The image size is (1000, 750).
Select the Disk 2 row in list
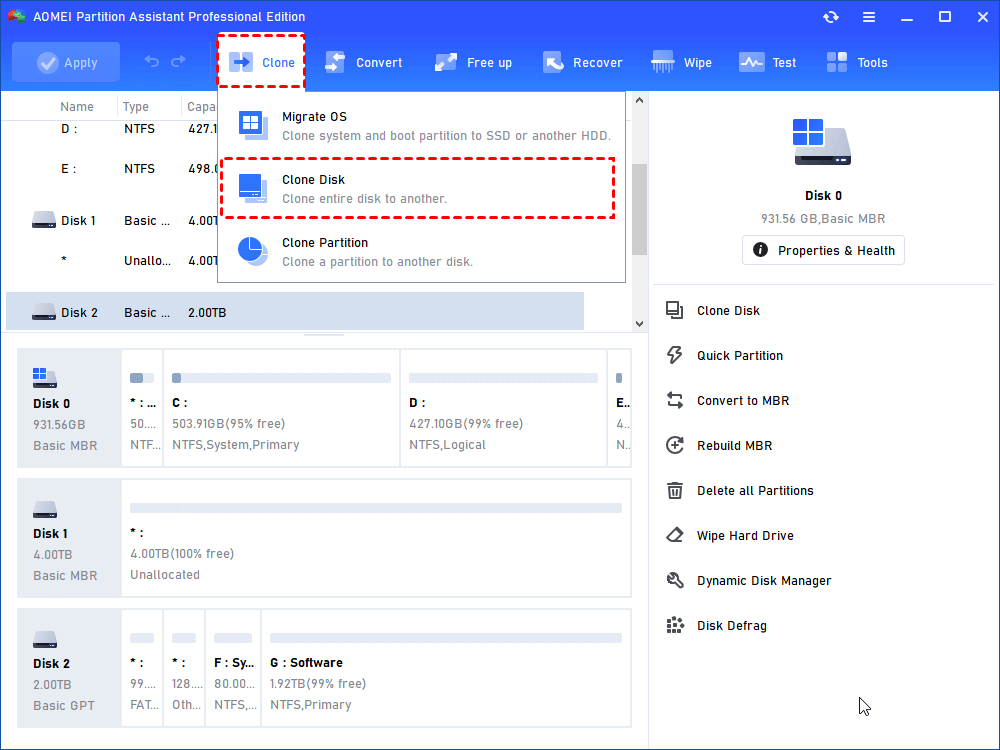point(295,311)
